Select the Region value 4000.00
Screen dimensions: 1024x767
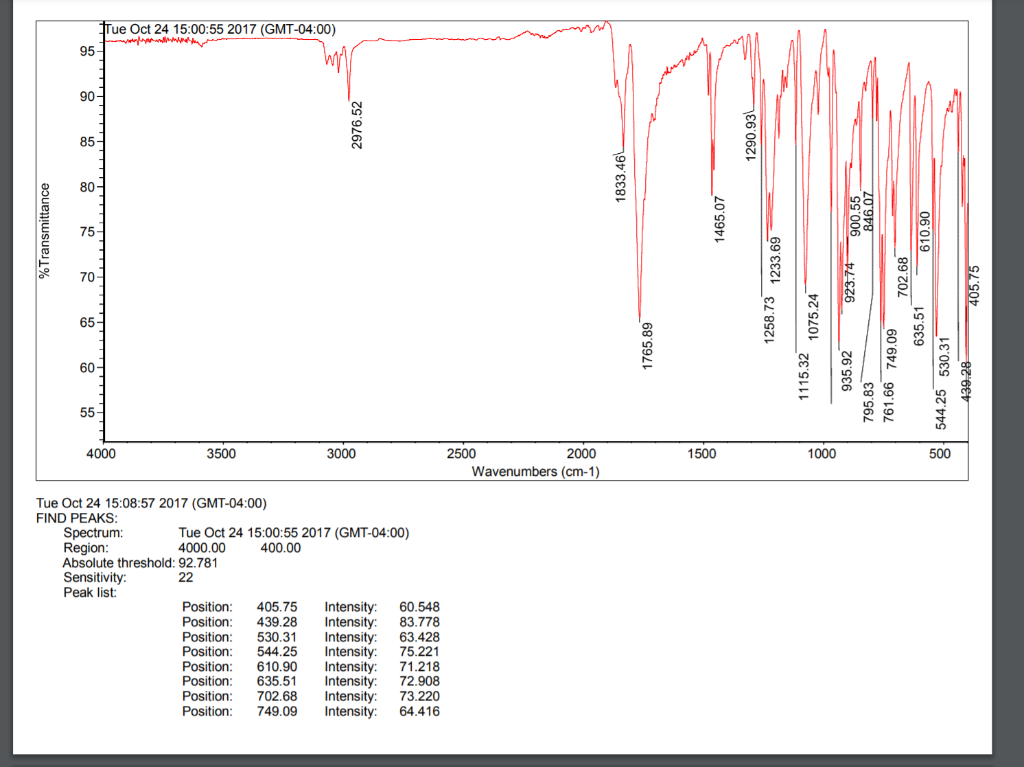click(201, 548)
